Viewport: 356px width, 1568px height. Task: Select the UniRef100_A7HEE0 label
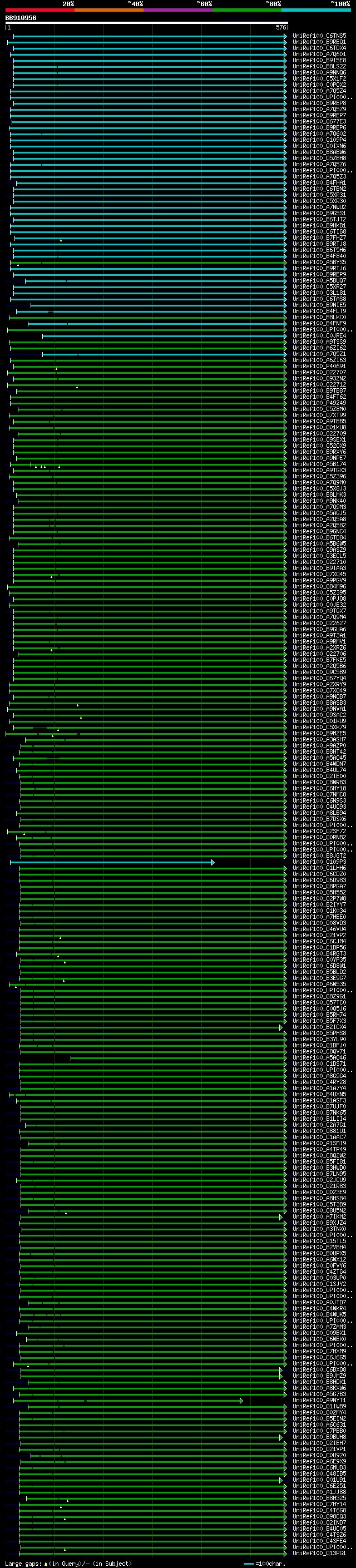(x=319, y=917)
